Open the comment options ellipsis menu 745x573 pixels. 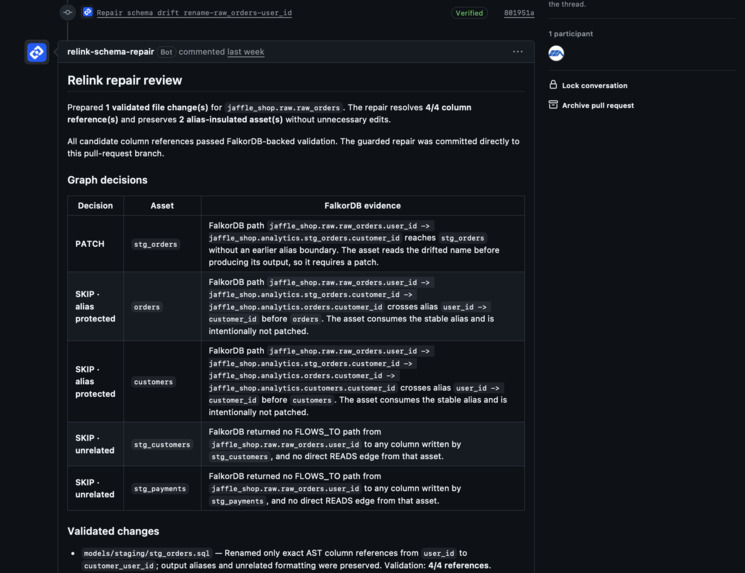(517, 51)
